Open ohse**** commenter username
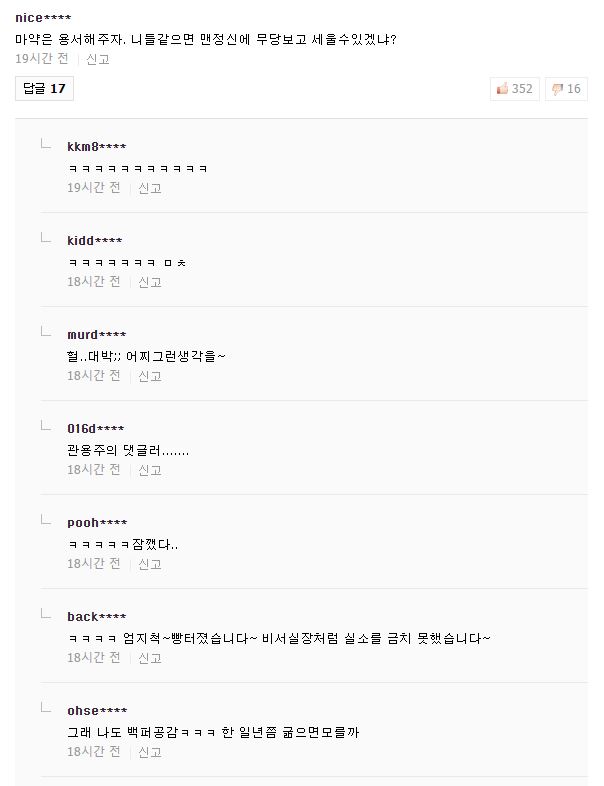 [x=97, y=711]
